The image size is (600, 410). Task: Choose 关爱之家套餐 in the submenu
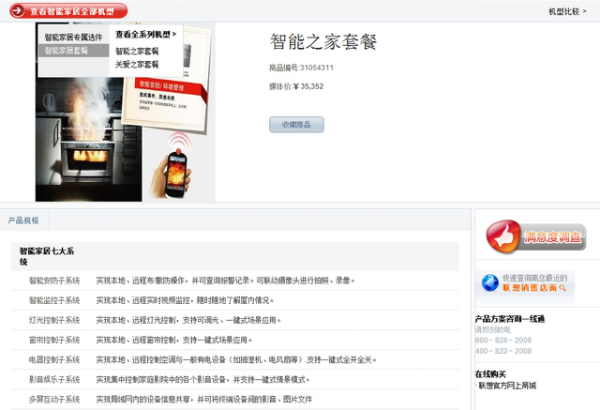point(137,63)
